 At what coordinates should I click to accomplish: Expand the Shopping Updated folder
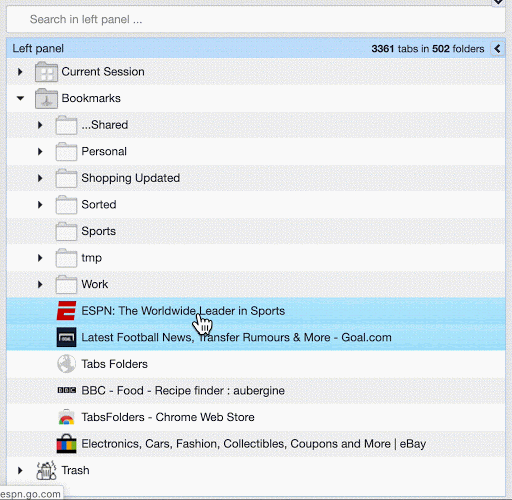(x=40, y=178)
